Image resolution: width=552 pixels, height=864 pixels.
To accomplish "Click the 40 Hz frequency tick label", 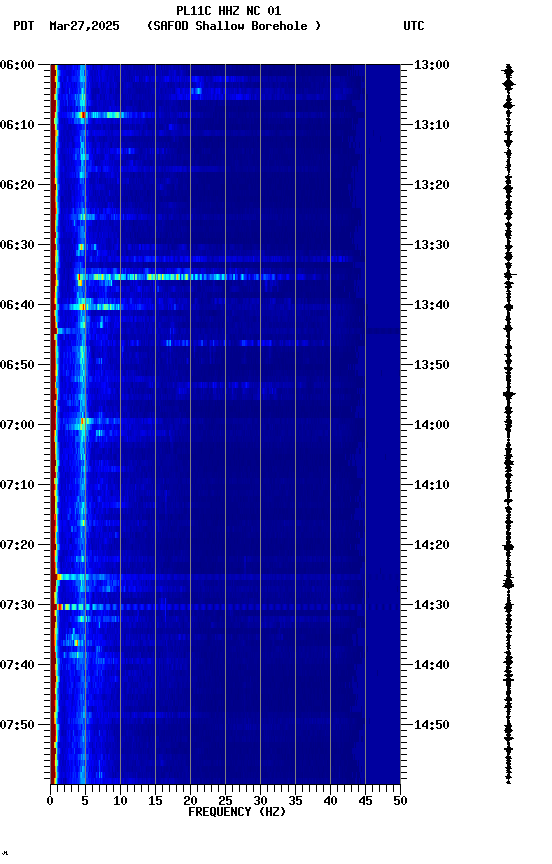I will pos(330,801).
